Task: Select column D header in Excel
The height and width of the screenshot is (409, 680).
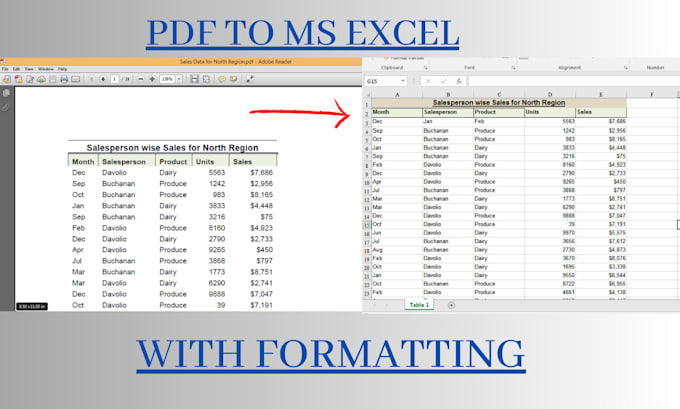Action: (x=550, y=95)
